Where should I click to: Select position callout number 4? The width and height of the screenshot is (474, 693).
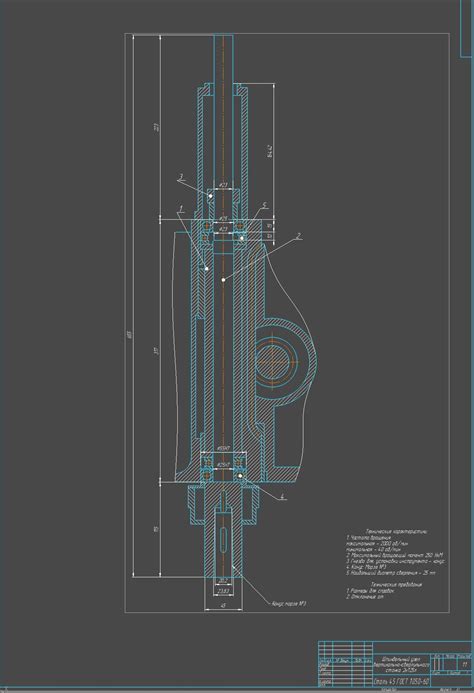tap(282, 497)
